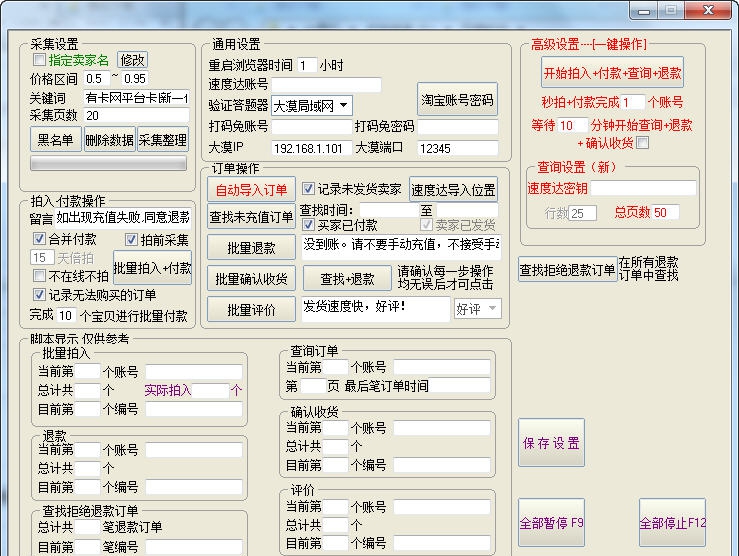Enable the 不在线不拍 checkbox

39,275
